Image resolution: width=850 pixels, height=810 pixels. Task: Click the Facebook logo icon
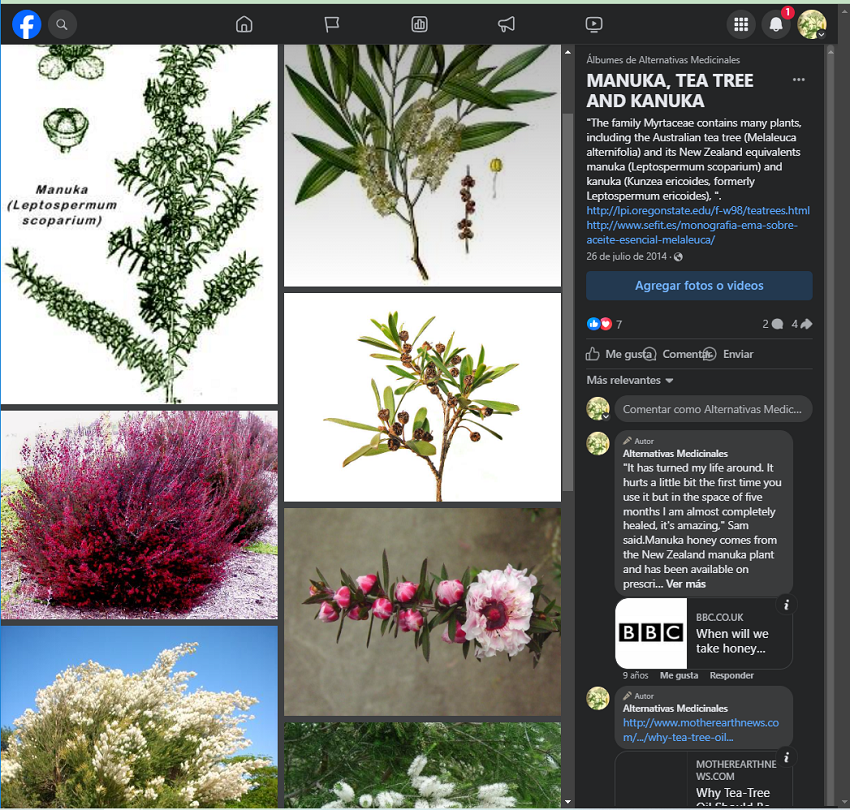27,24
